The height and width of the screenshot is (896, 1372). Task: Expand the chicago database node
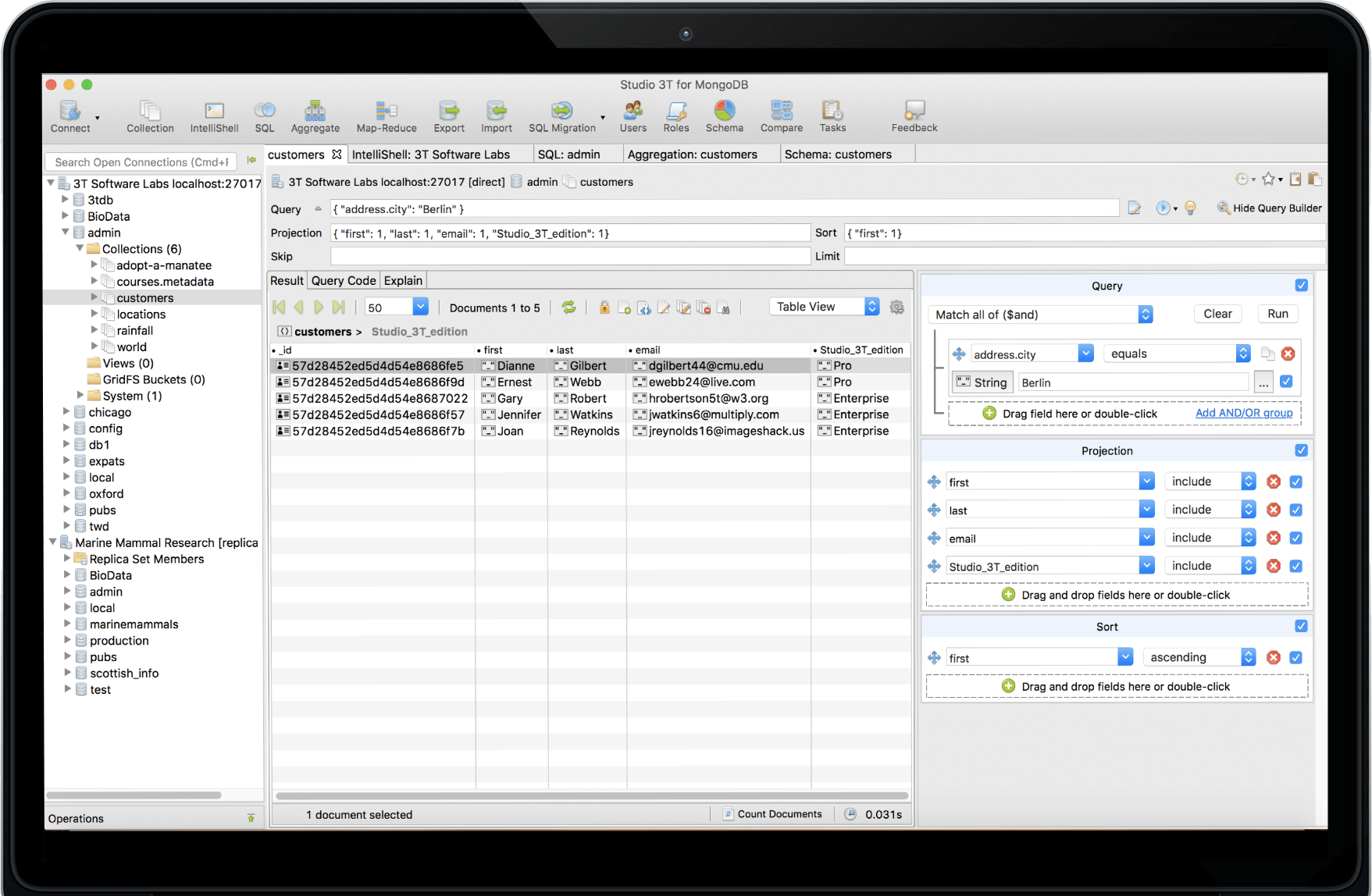tap(66, 411)
